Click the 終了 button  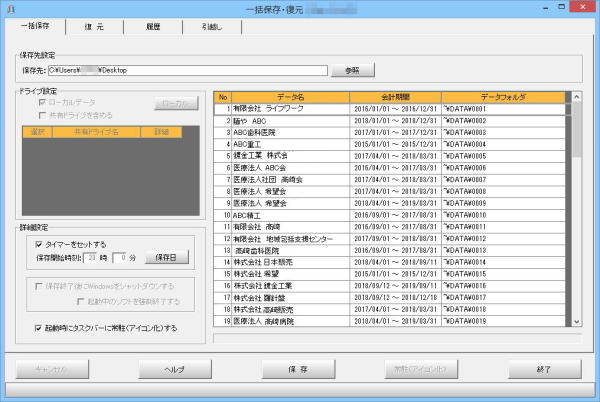tap(545, 369)
